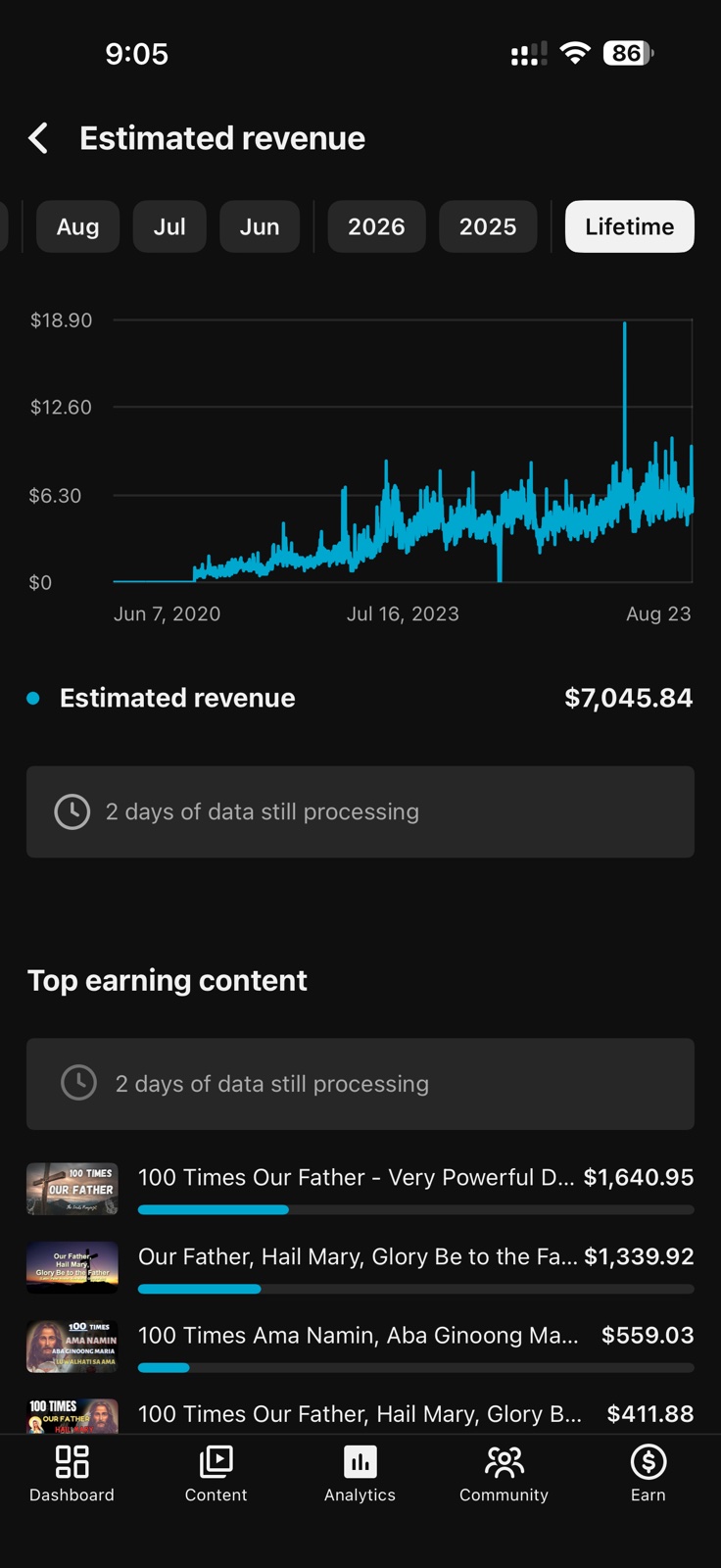Image resolution: width=721 pixels, height=1568 pixels.
Task: Open the Earn dollar icon
Action: (x=648, y=1461)
